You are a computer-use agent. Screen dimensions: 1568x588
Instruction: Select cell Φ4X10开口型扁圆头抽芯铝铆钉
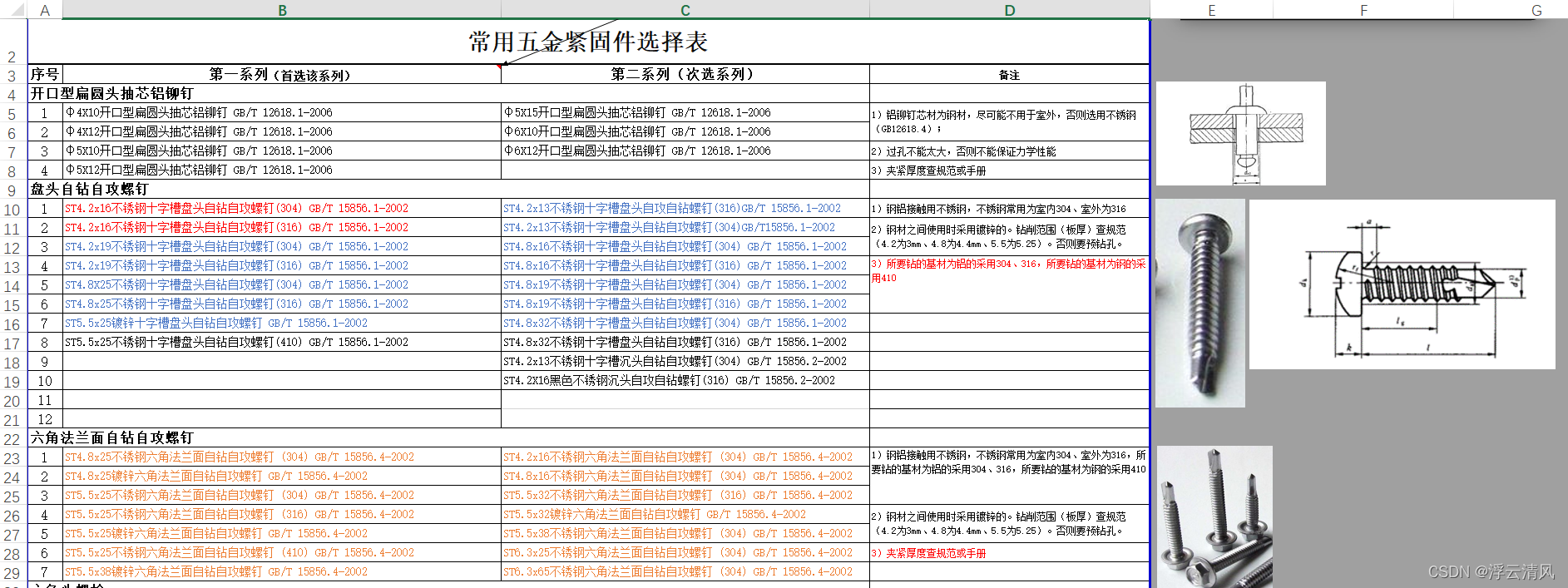(281, 112)
